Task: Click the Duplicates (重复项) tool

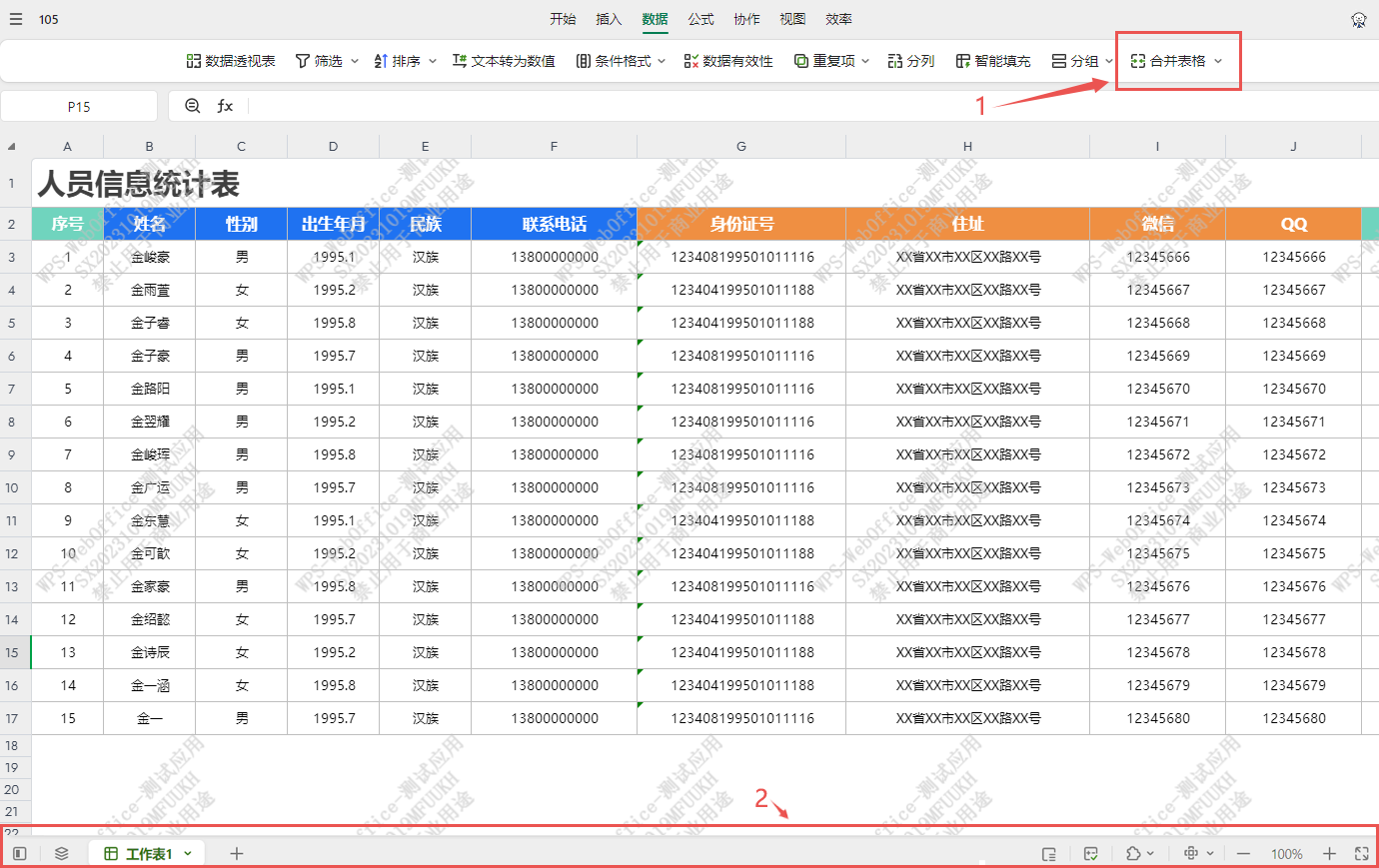Action: [x=825, y=61]
